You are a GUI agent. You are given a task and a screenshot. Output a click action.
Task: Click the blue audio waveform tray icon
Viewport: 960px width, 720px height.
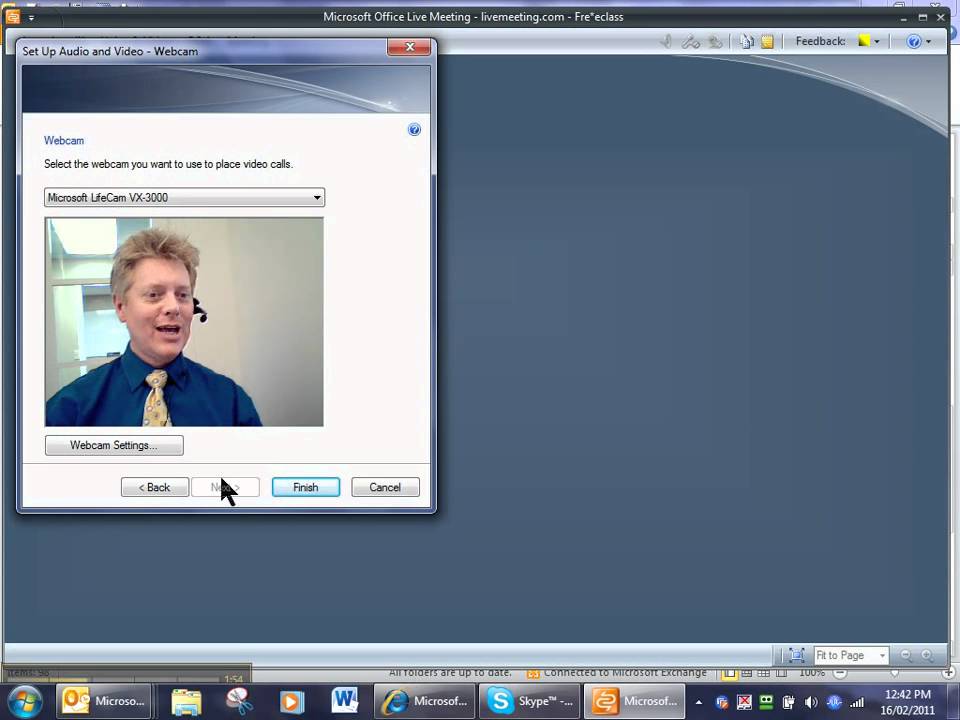click(x=834, y=702)
